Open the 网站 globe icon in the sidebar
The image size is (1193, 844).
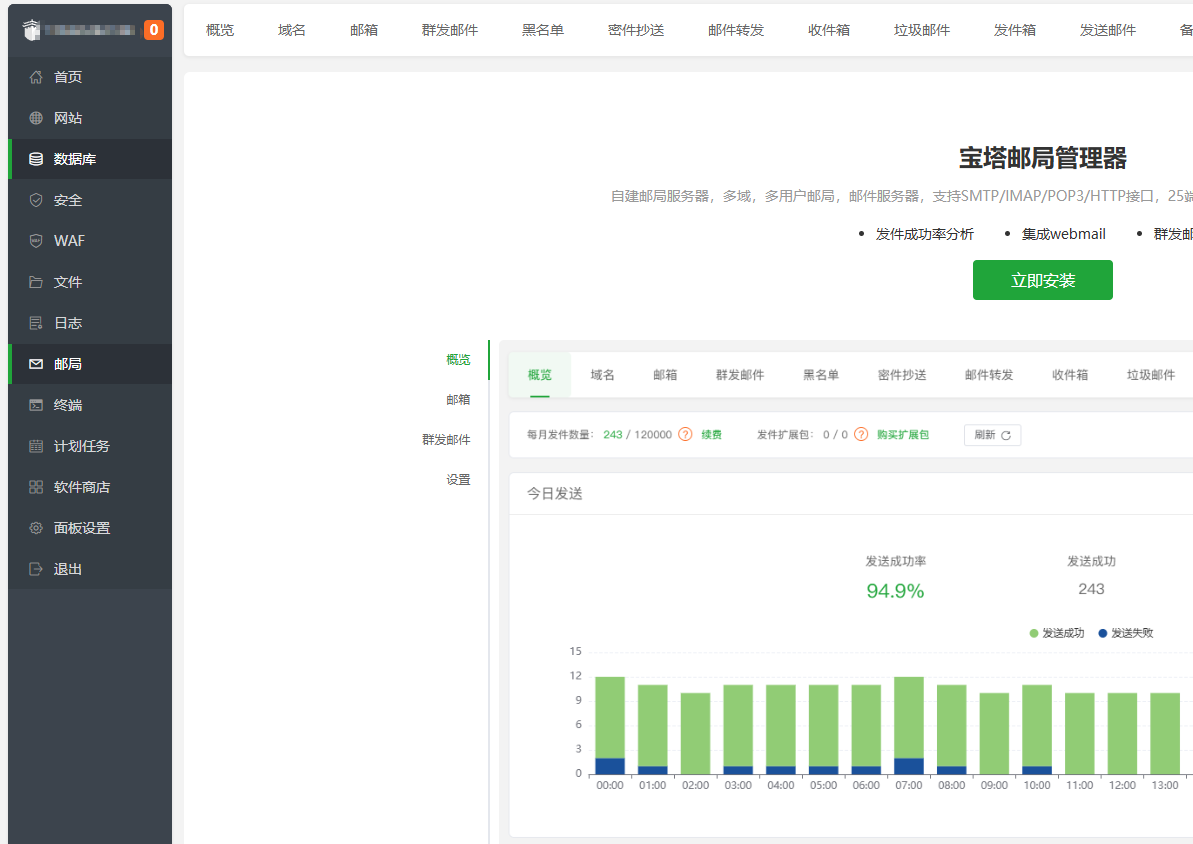(x=36, y=118)
